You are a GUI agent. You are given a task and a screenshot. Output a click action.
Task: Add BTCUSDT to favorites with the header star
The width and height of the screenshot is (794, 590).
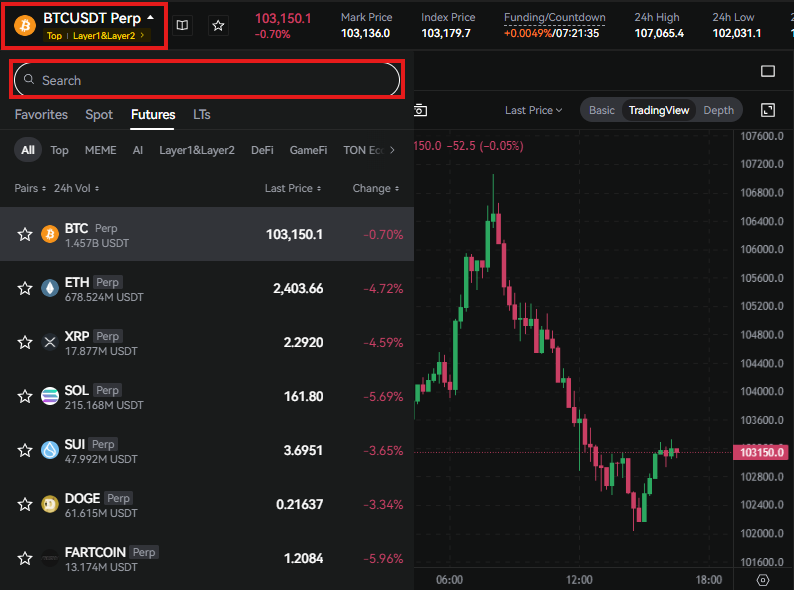tap(218, 25)
